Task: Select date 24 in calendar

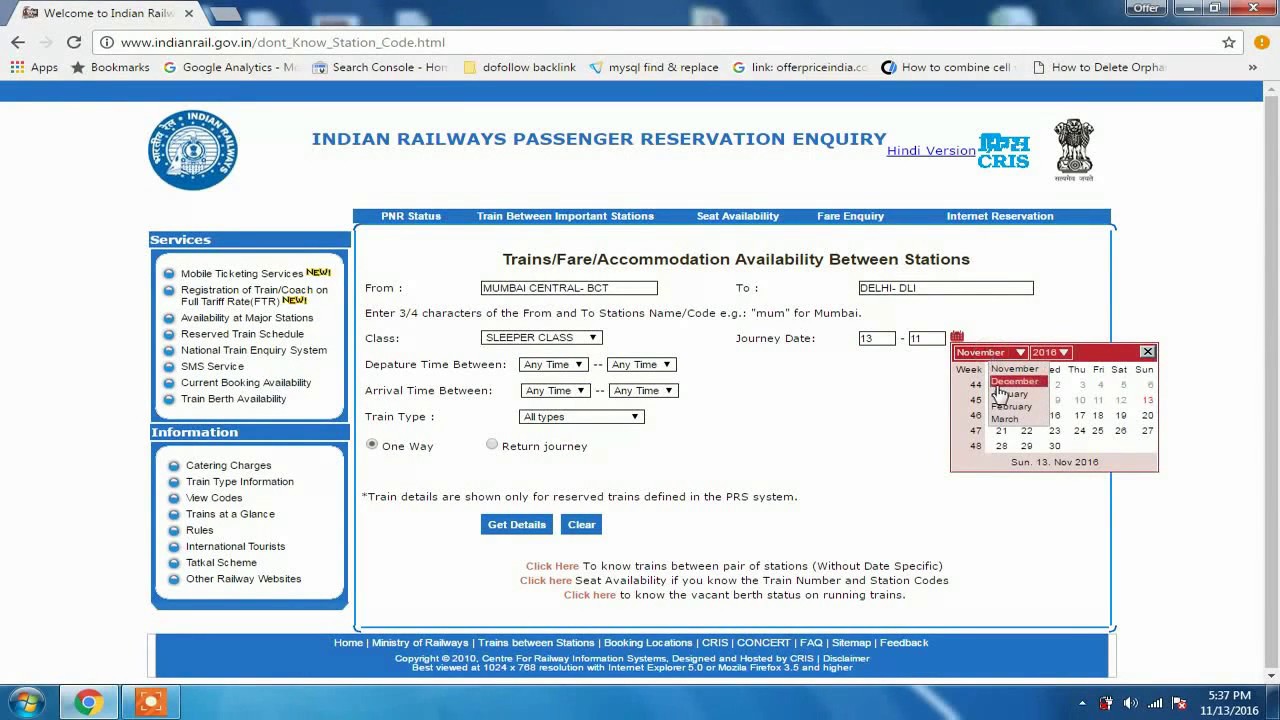Action: pyautogui.click(x=1079, y=431)
